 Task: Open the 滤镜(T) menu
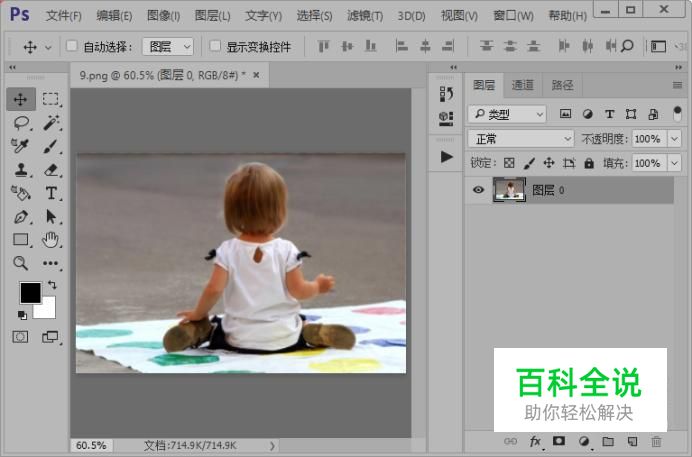pyautogui.click(x=365, y=16)
